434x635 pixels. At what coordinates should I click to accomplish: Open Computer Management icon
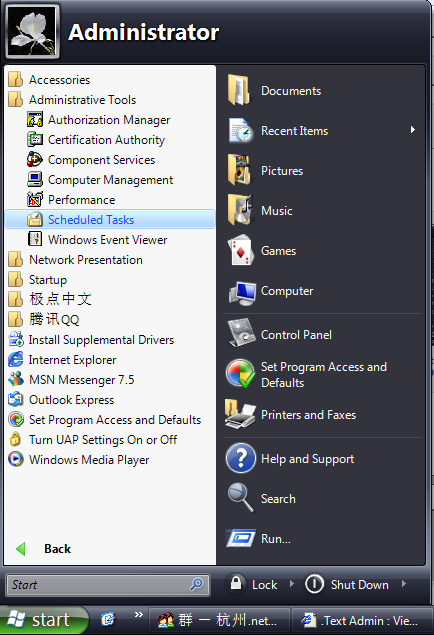[35, 179]
